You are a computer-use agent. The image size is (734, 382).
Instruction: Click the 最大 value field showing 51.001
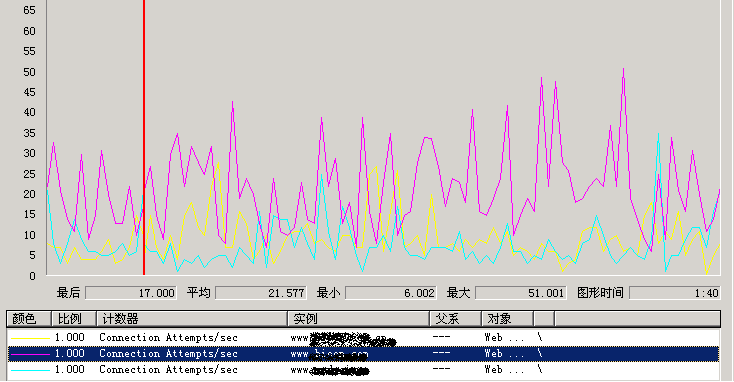(521, 293)
